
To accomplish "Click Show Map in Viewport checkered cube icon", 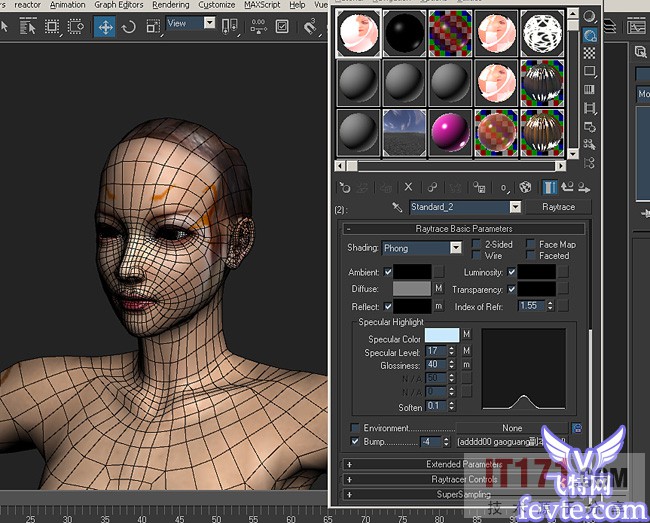I will (525, 187).
